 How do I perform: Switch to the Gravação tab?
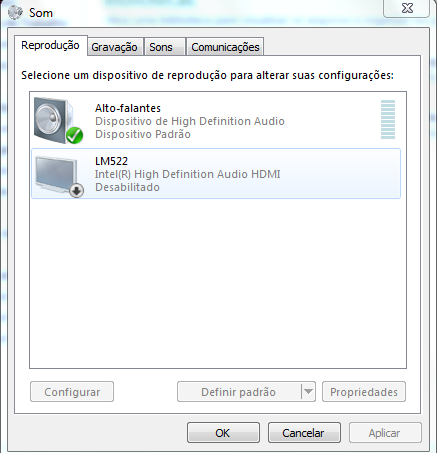[x=114, y=47]
